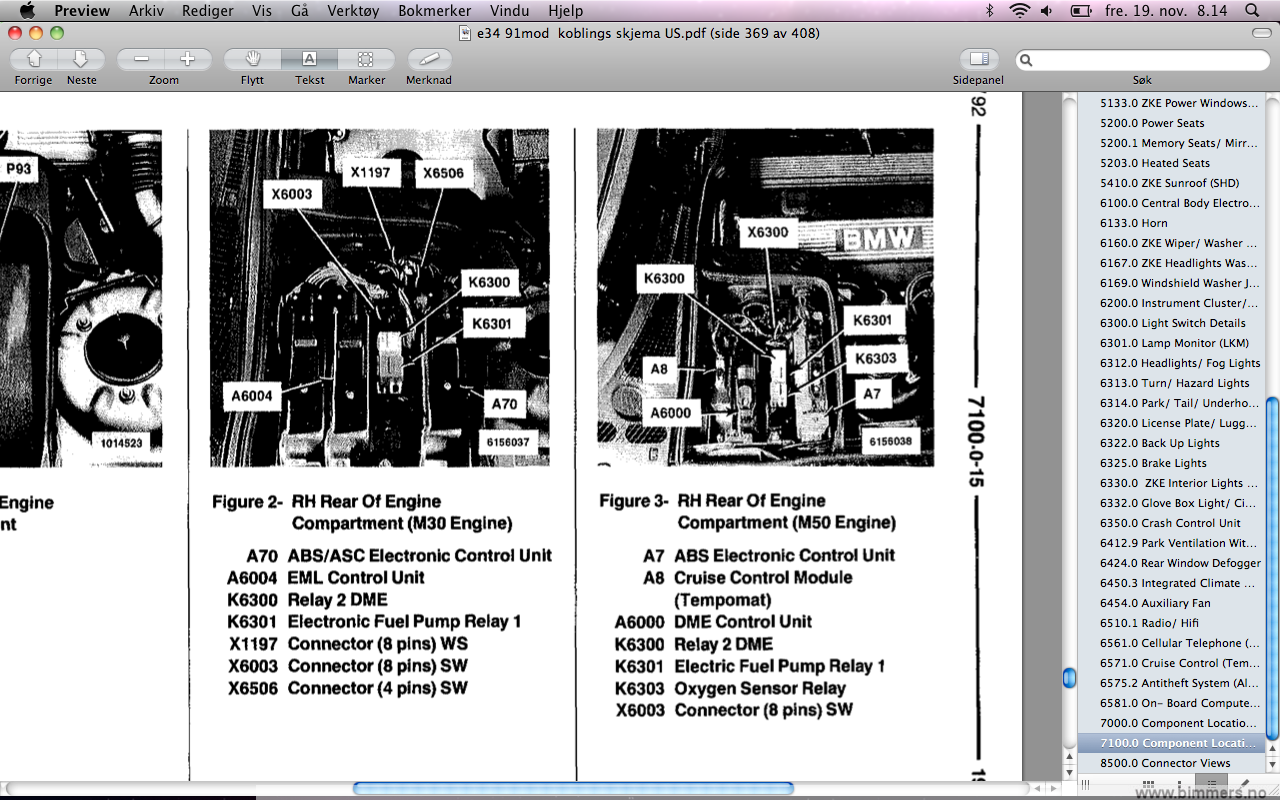Zoom out with the minus button

141,60
